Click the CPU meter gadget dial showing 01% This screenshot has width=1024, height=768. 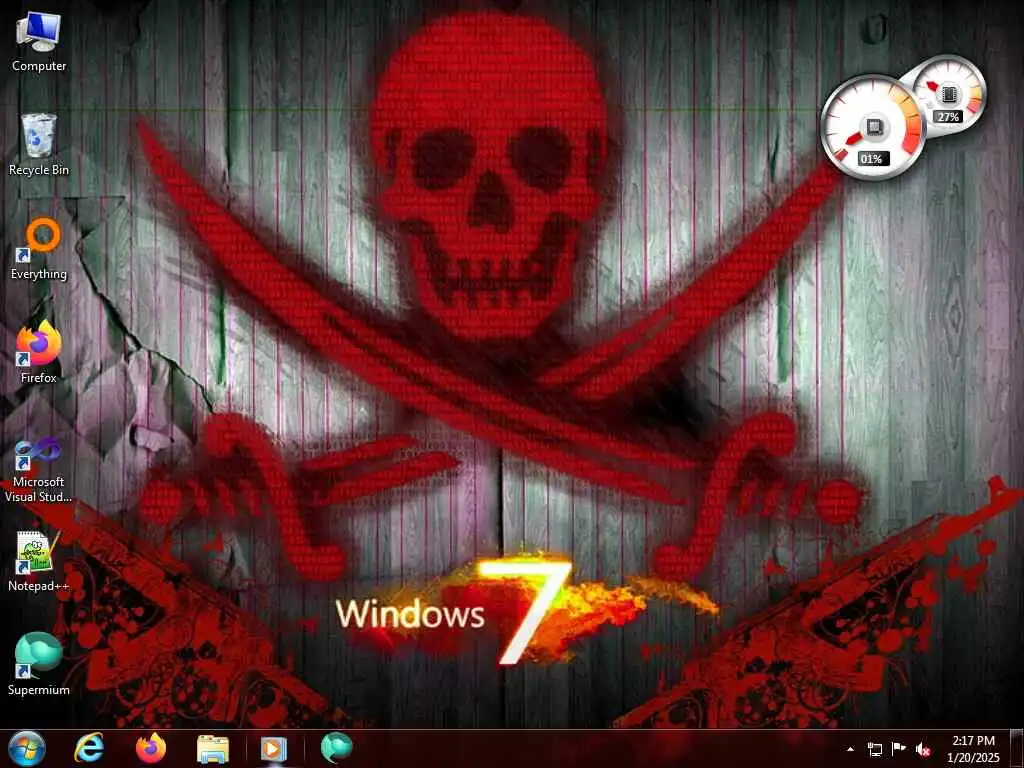(872, 127)
